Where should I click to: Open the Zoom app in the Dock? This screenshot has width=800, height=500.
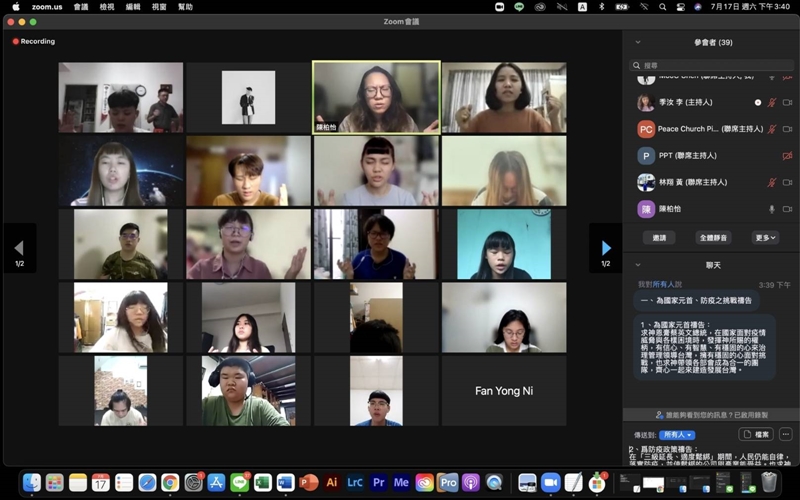click(551, 482)
